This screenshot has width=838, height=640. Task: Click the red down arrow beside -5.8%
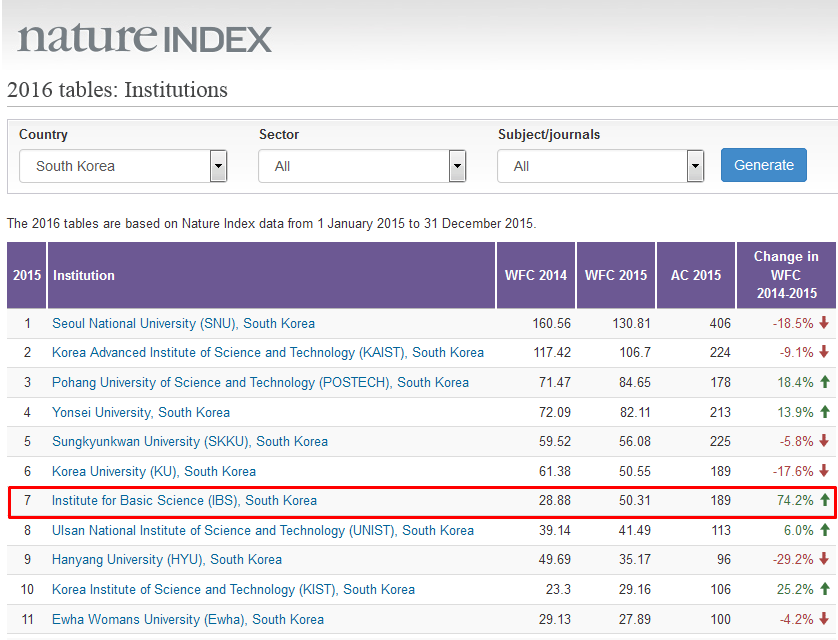click(x=824, y=441)
